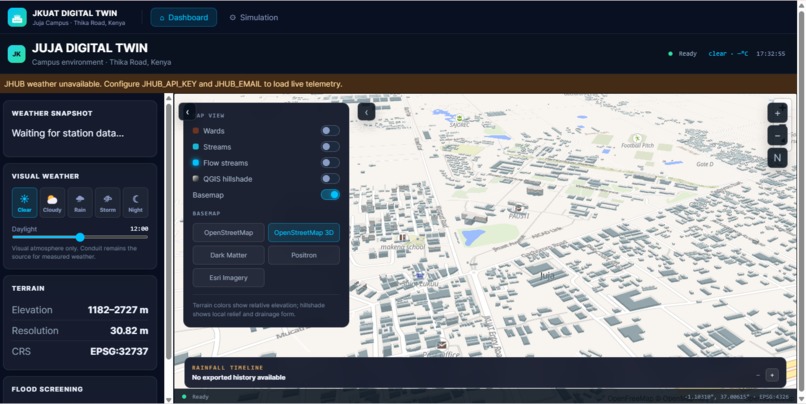Image resolution: width=806 pixels, height=404 pixels.
Task: Collapse the map view layers panel chevron
Action: (x=187, y=112)
